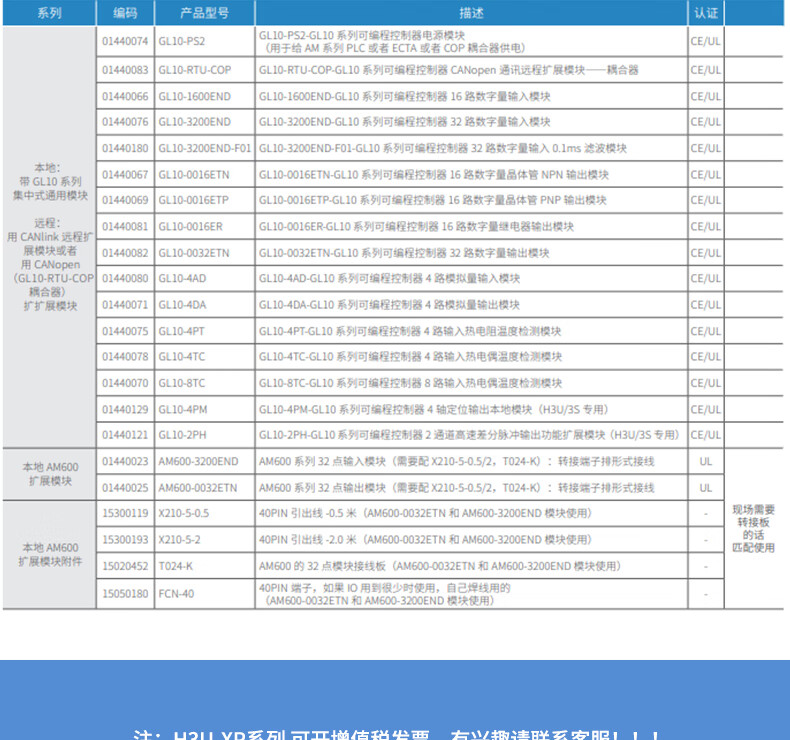Image resolution: width=790 pixels, height=740 pixels.
Task: Select model cell FCN-40
Action: [205, 594]
